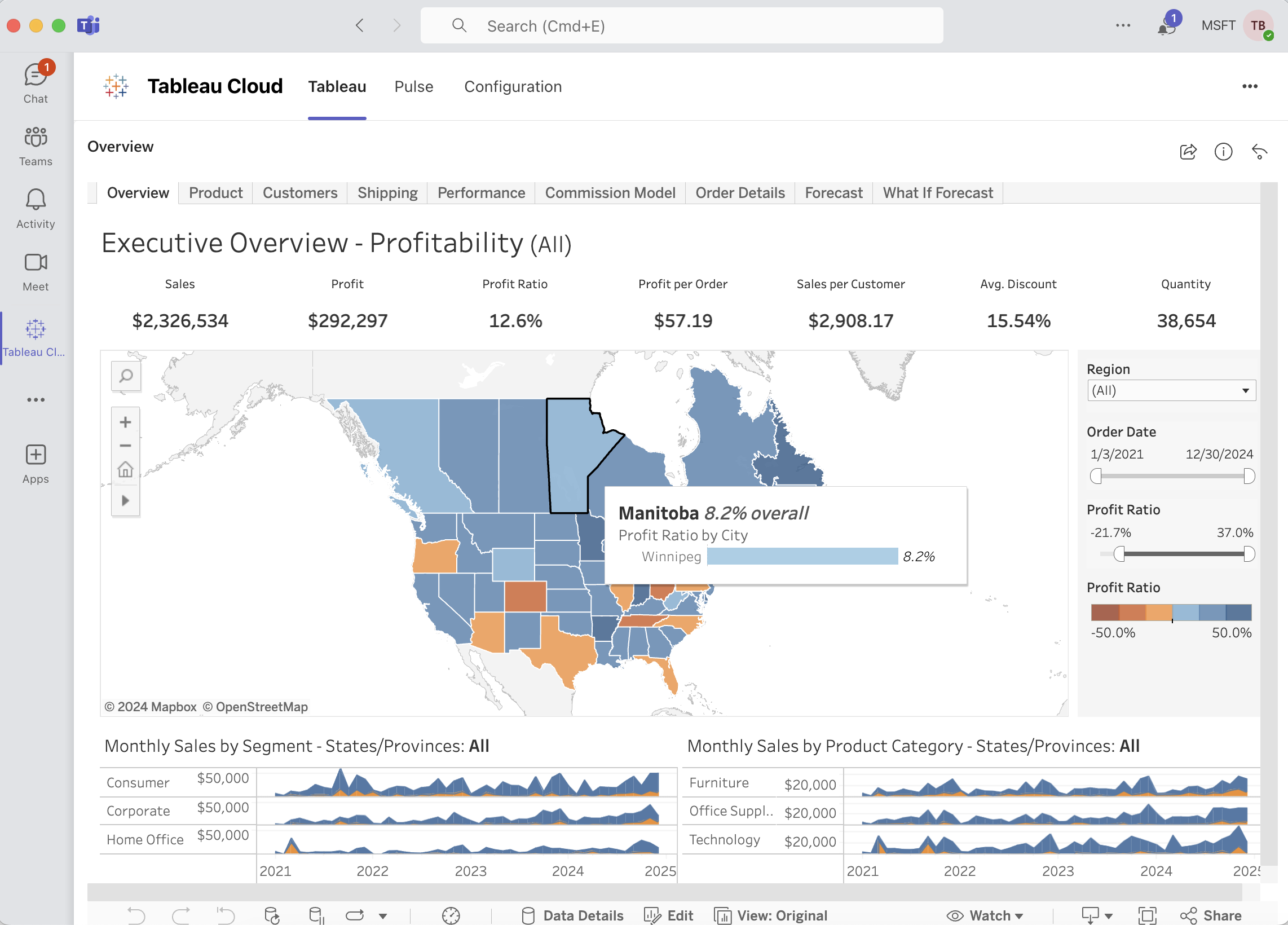Image resolution: width=1288 pixels, height=925 pixels.
Task: Open the Customers dashboard tab
Action: (x=300, y=193)
